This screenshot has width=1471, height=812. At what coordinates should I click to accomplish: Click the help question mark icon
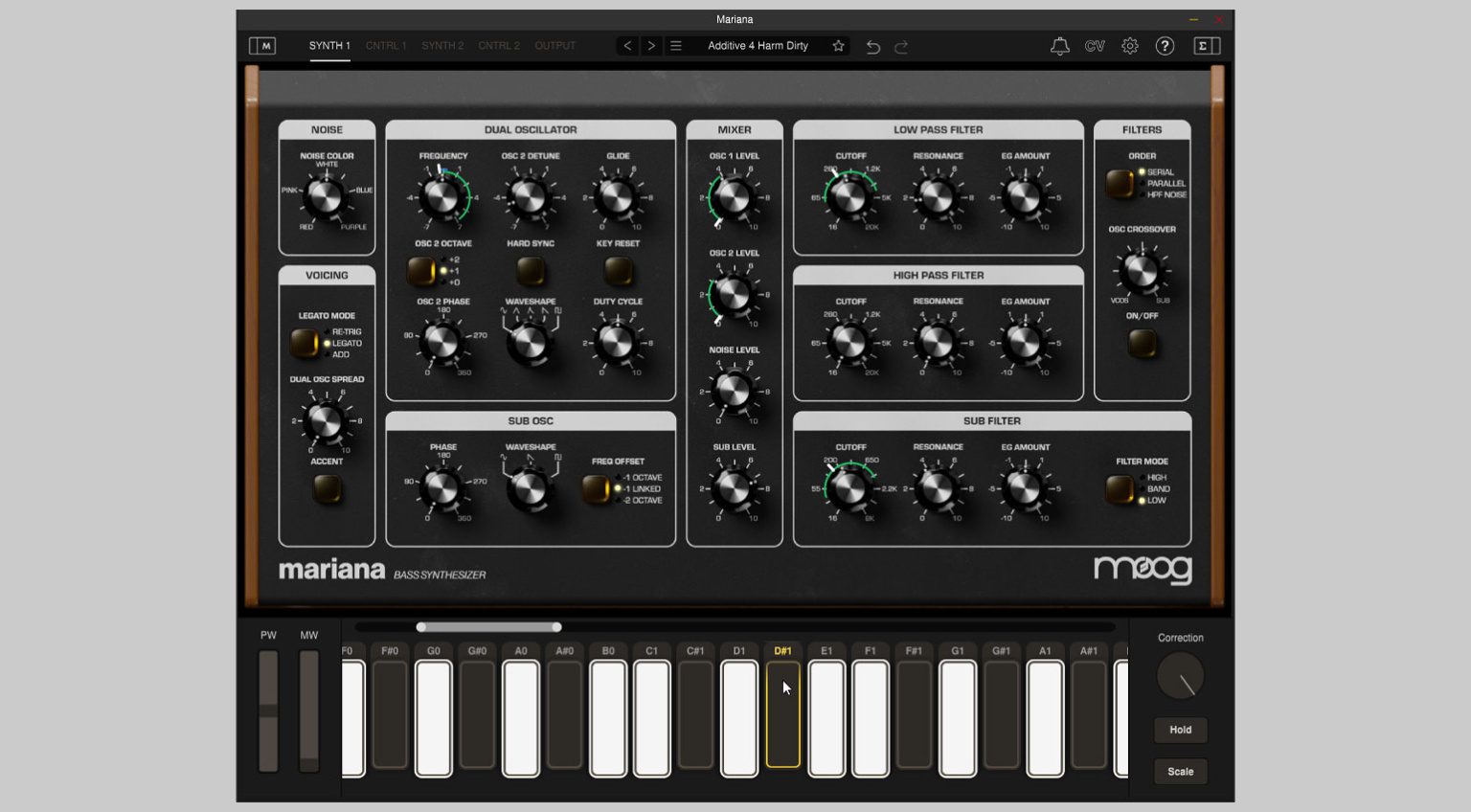point(1165,45)
